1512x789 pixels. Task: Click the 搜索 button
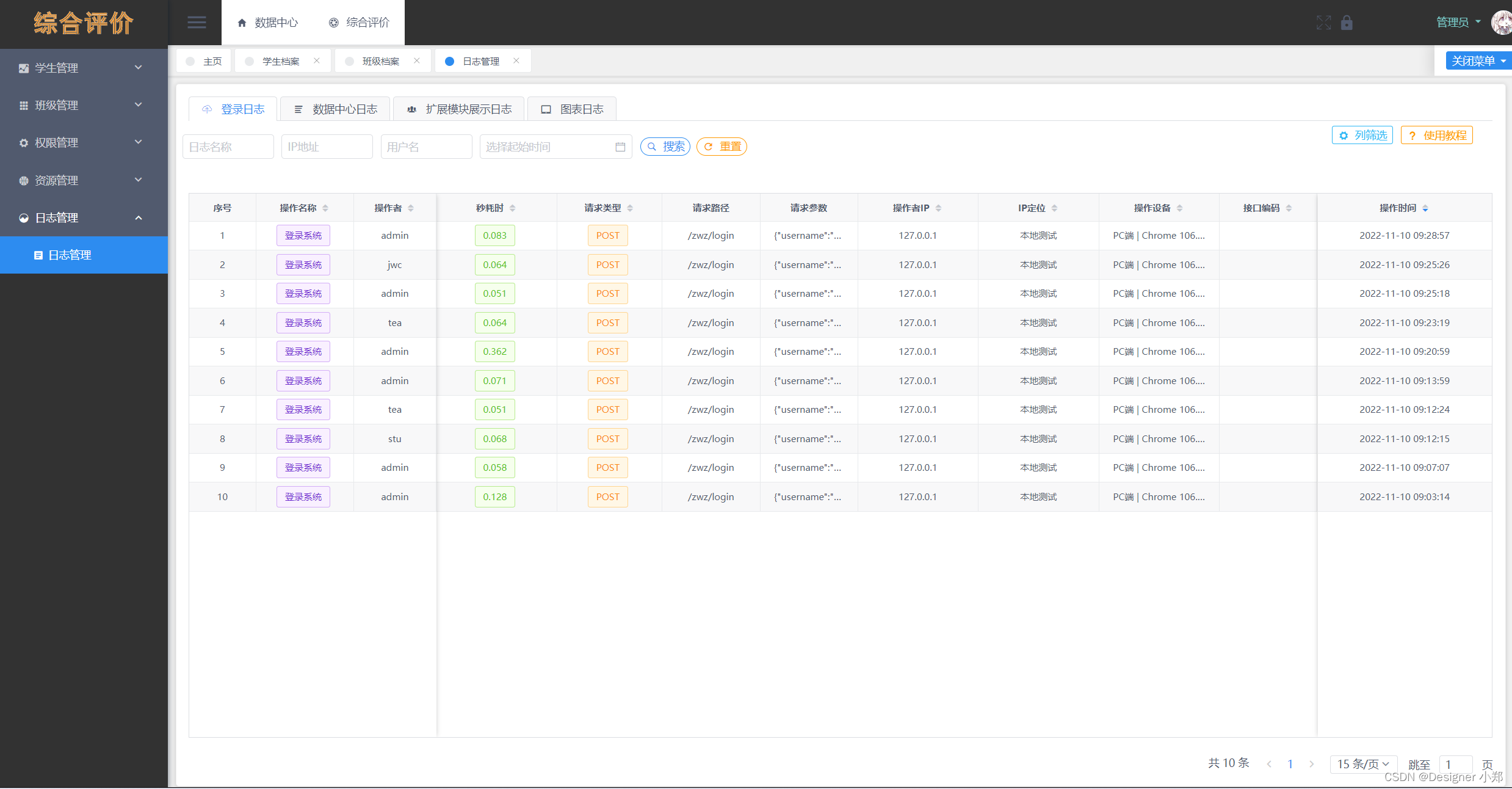(665, 147)
